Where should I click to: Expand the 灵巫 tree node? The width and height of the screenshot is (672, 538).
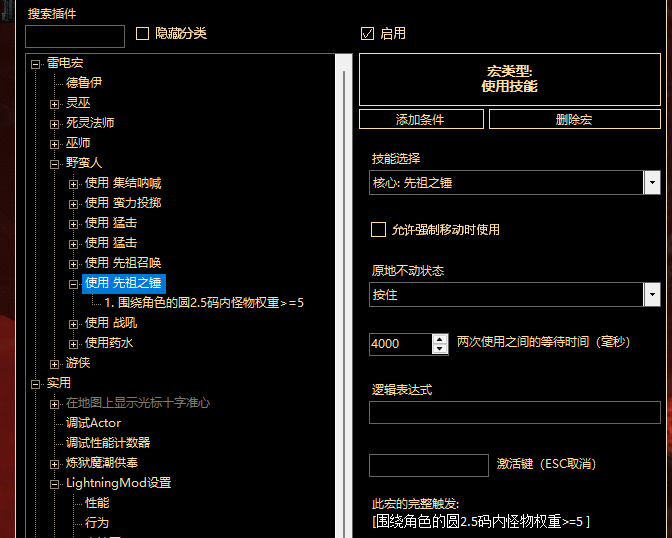coord(55,103)
